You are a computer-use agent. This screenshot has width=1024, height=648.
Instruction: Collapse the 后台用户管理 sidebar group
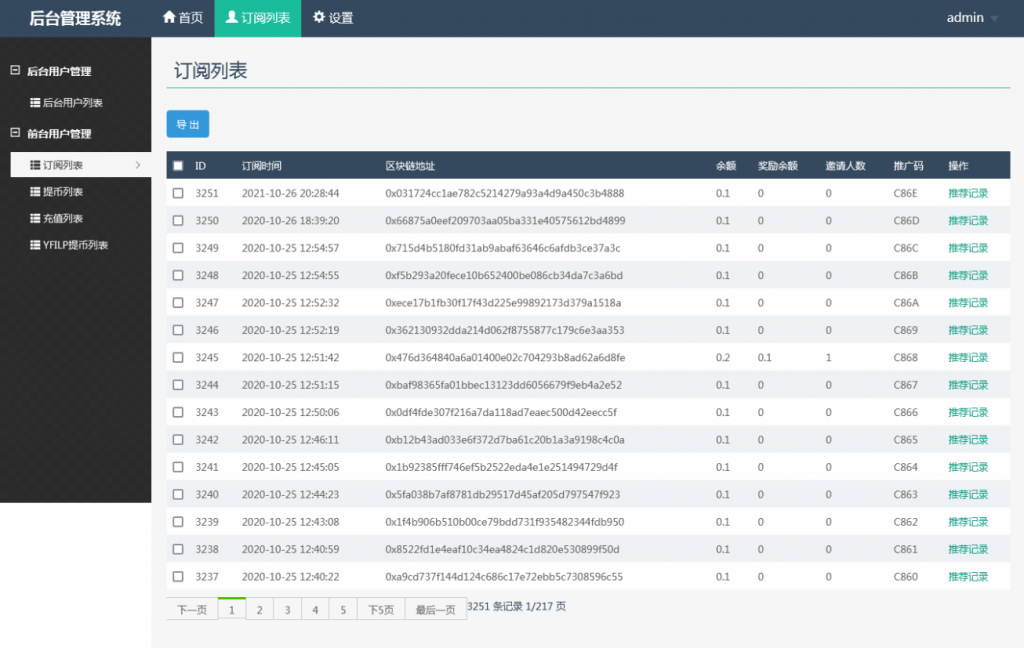tap(15, 71)
